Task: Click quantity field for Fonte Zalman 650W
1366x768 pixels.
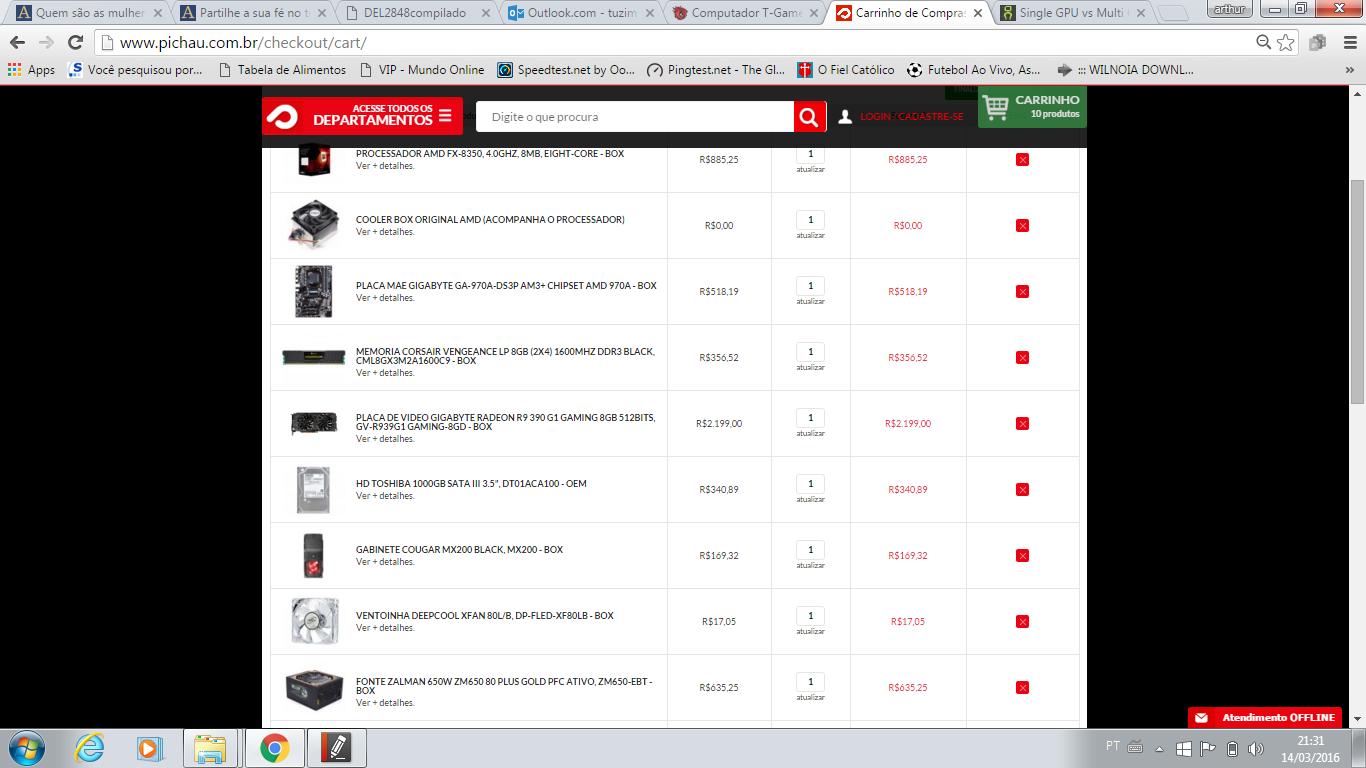Action: coord(810,682)
